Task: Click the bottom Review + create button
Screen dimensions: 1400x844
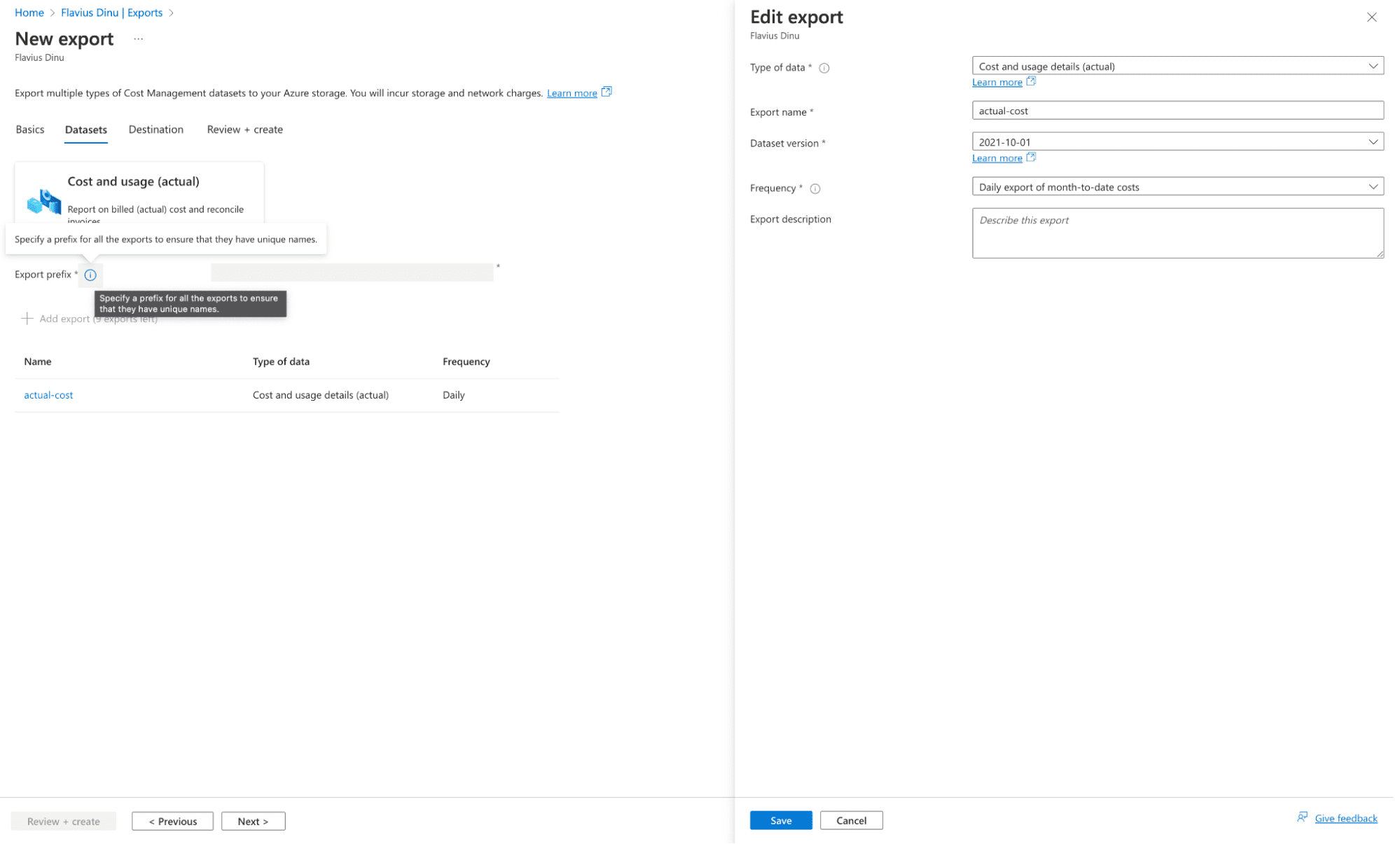Action: pos(64,821)
